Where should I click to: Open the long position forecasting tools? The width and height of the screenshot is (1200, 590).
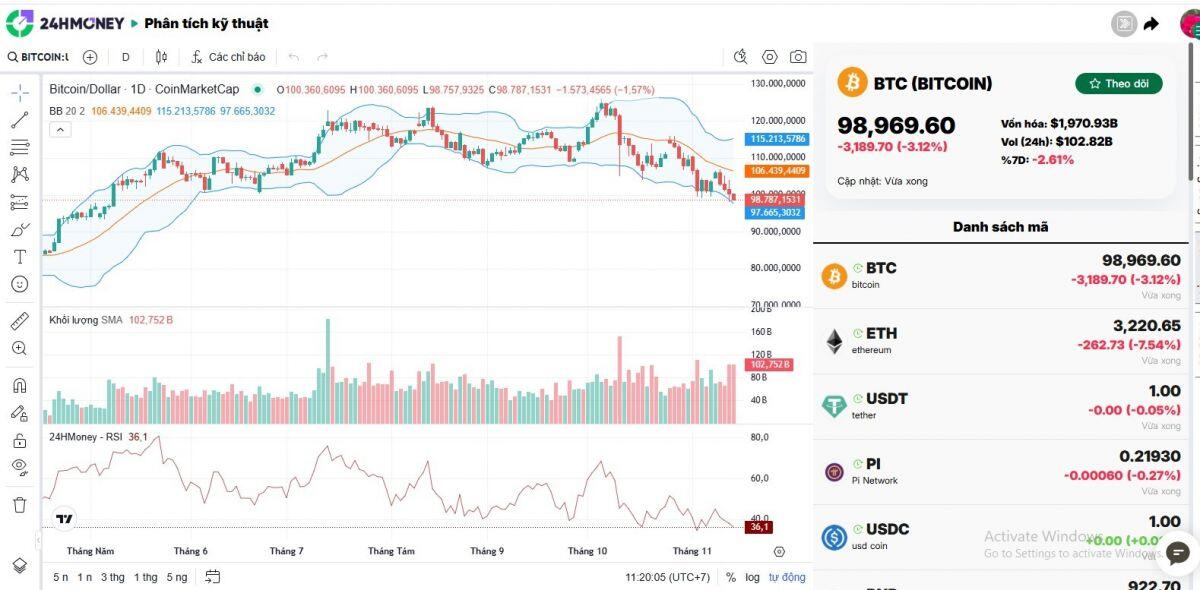(19, 202)
